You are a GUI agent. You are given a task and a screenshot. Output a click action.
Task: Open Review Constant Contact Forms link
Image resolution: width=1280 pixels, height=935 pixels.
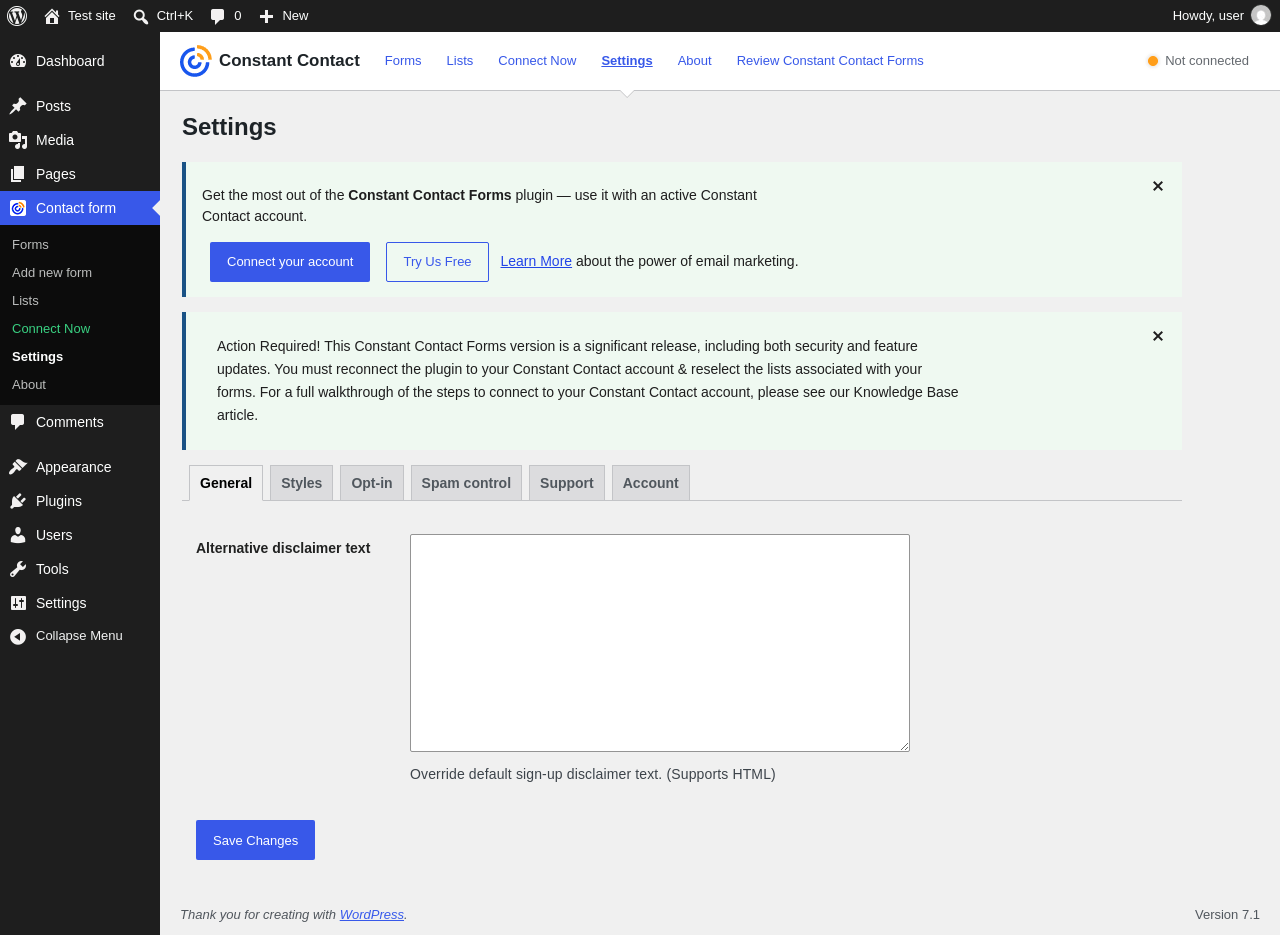pos(830,61)
